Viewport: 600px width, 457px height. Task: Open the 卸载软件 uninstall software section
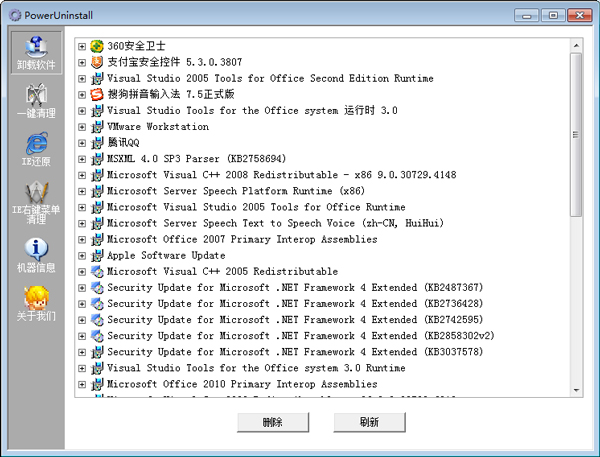coord(36,53)
